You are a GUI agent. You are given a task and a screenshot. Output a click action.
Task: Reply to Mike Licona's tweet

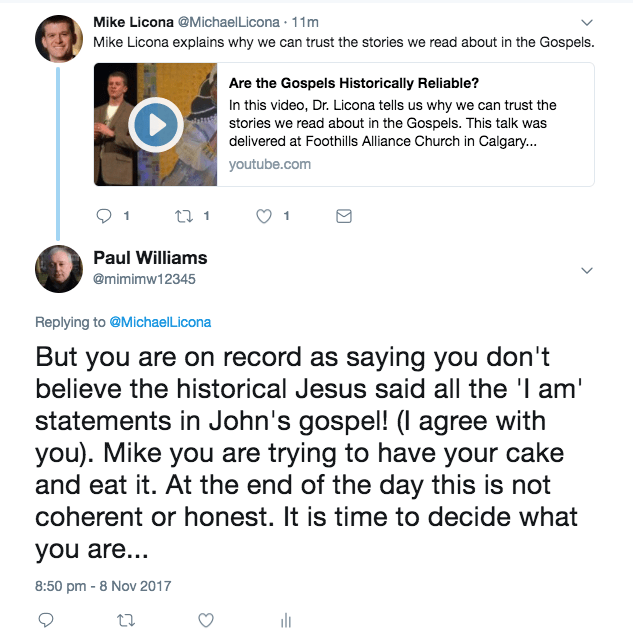click(x=104, y=215)
